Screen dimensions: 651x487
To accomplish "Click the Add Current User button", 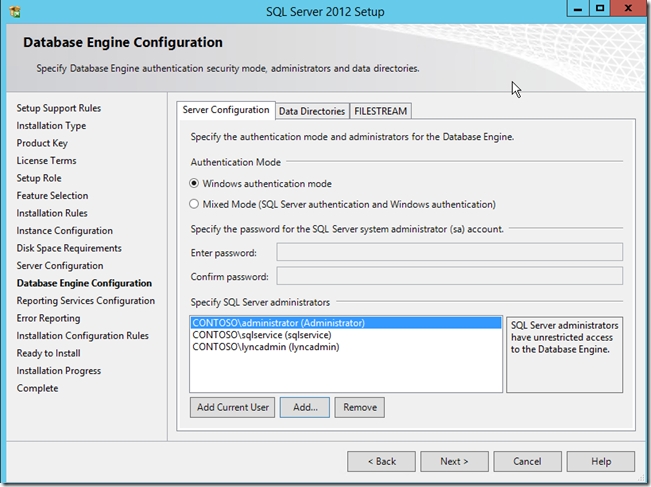I will click(x=232, y=407).
